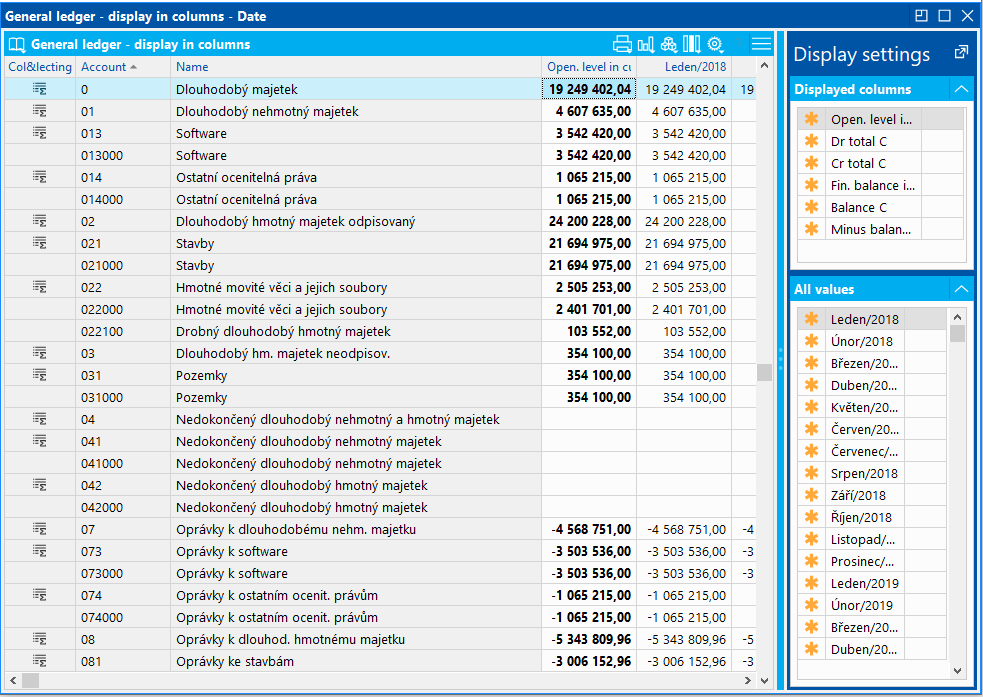This screenshot has height=697, width=983.
Task: Sort by the Account column header
Action: click(122, 66)
